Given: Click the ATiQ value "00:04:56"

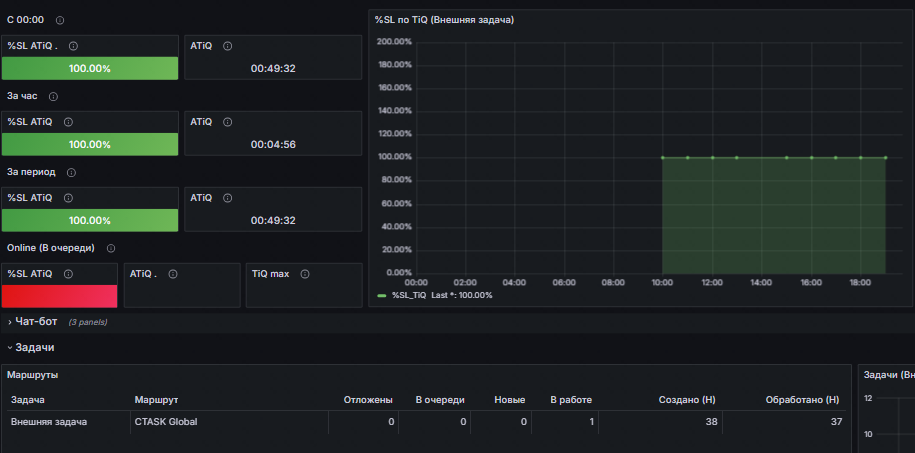Looking at the screenshot, I should [273, 144].
